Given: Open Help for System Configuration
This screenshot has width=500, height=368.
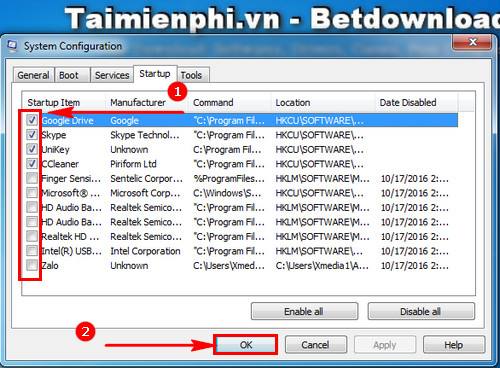Looking at the screenshot, I should click(x=454, y=345).
